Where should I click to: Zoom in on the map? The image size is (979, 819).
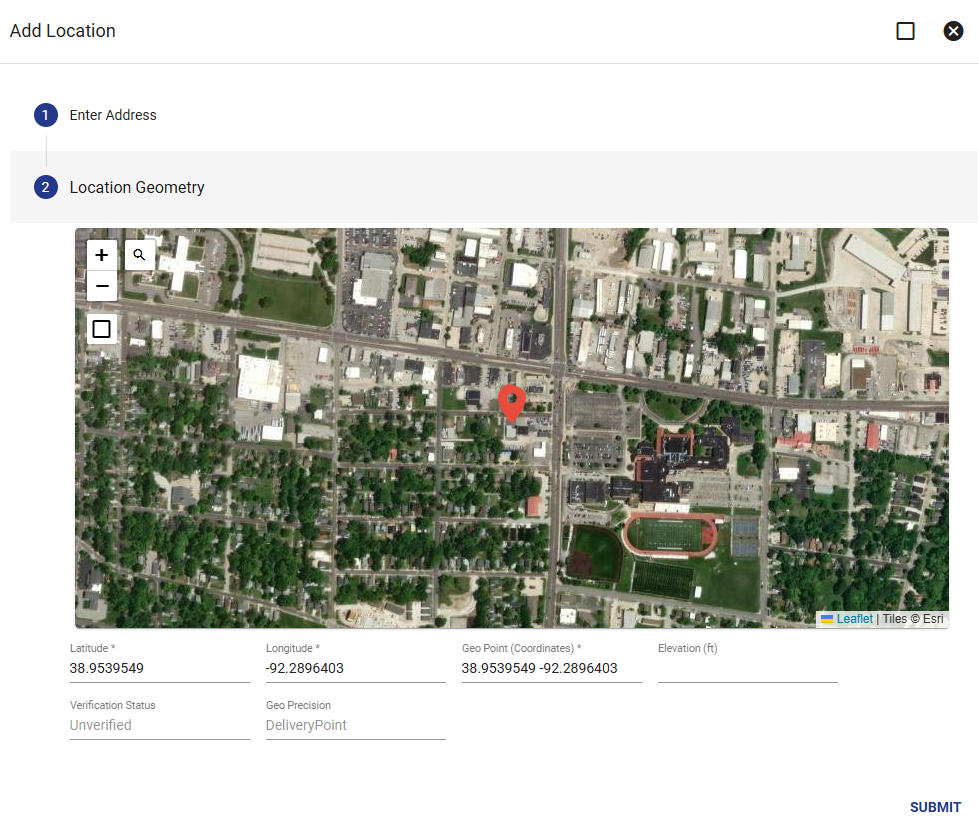102,255
